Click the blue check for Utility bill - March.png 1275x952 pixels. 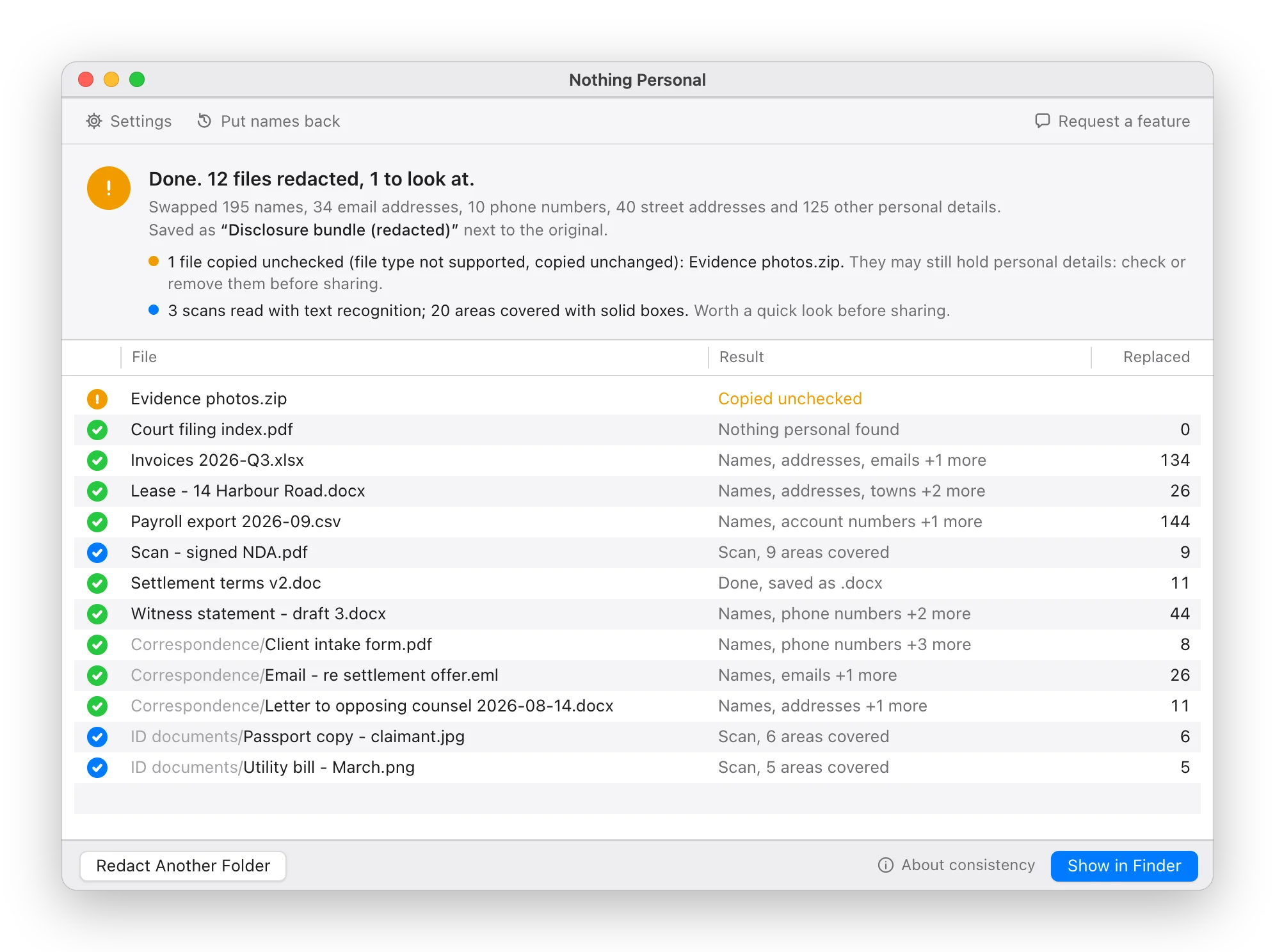pyautogui.click(x=97, y=768)
